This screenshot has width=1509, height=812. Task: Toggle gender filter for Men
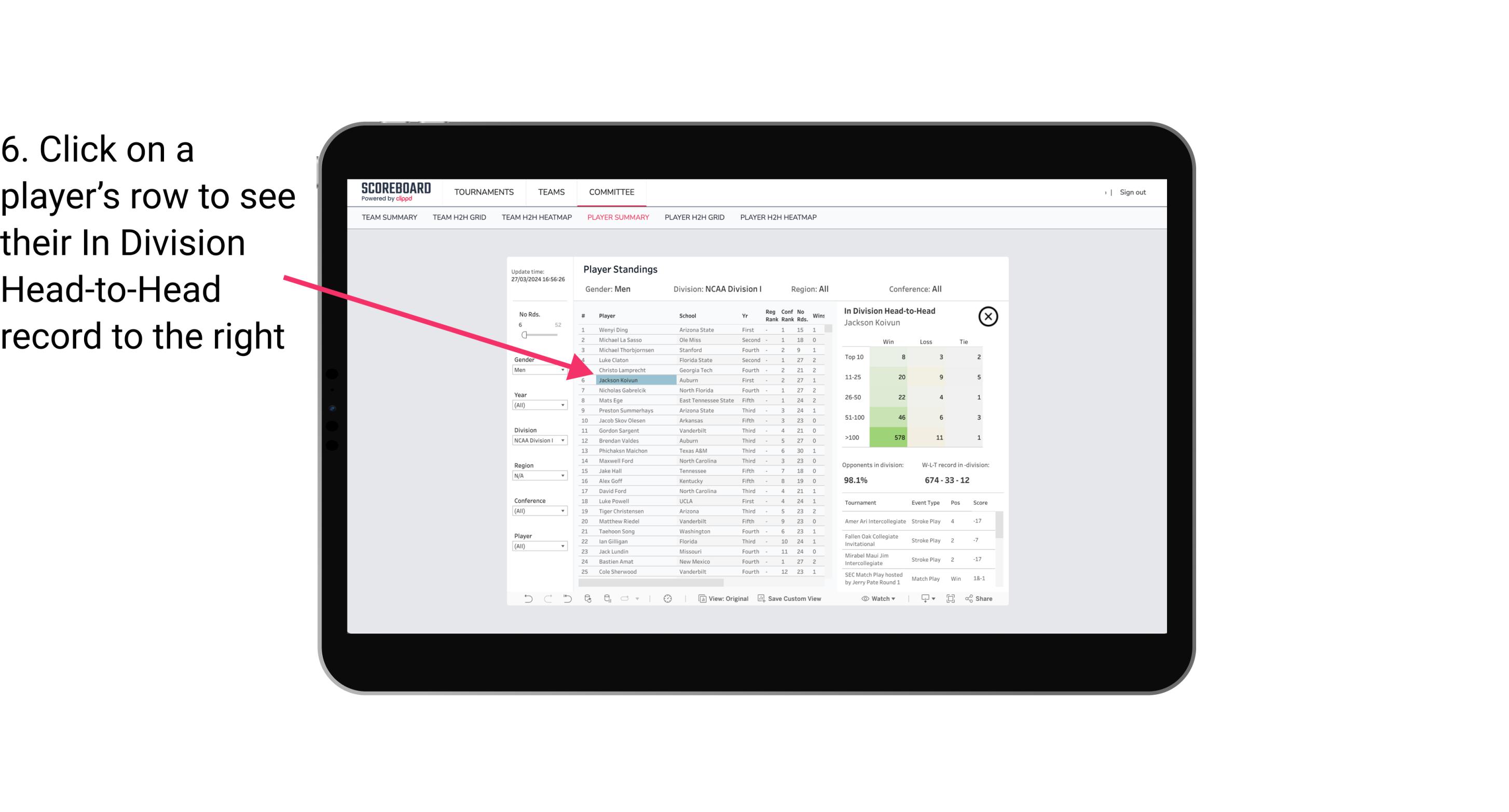click(x=536, y=371)
